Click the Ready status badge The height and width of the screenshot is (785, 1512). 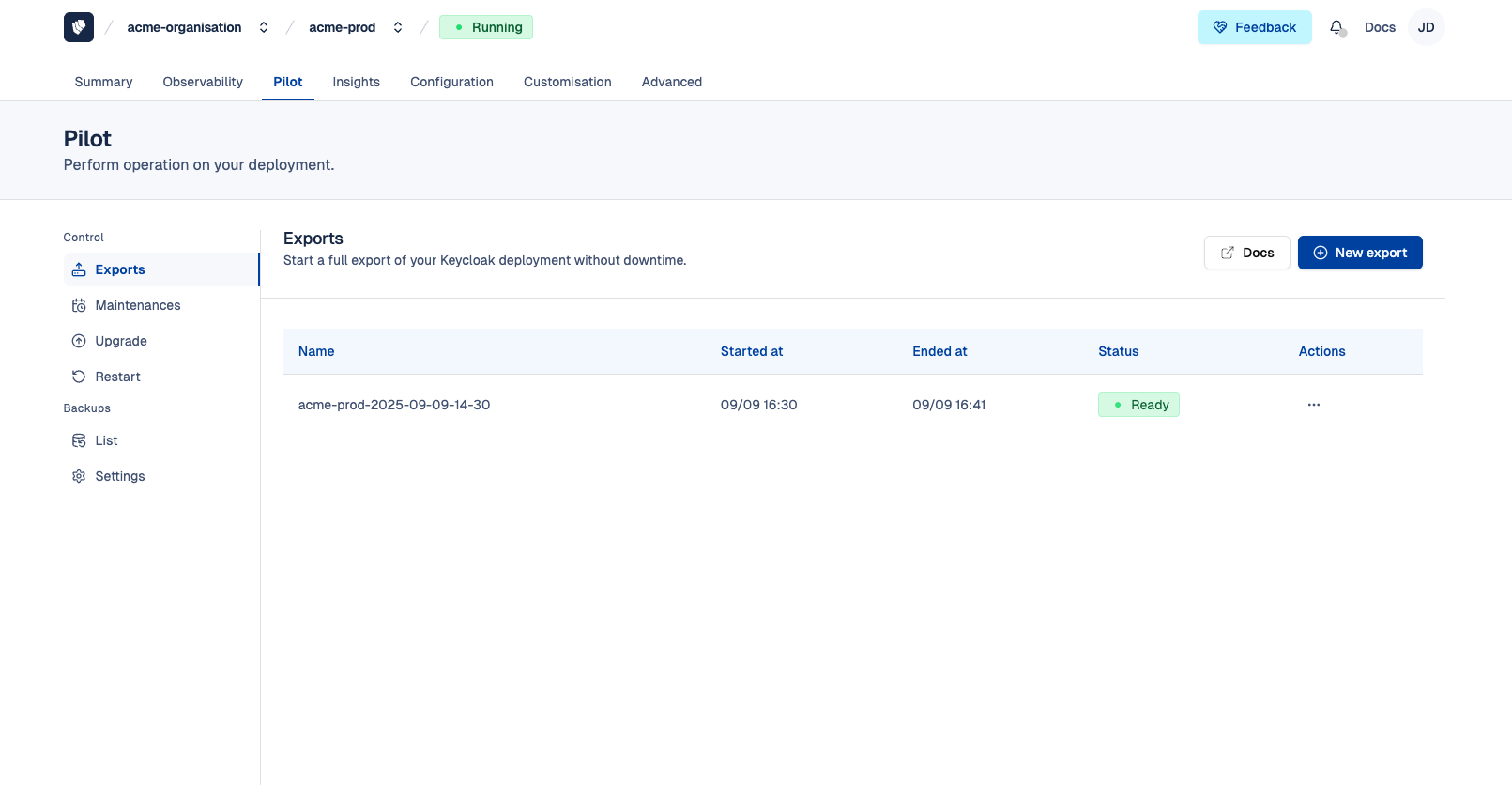click(1138, 405)
